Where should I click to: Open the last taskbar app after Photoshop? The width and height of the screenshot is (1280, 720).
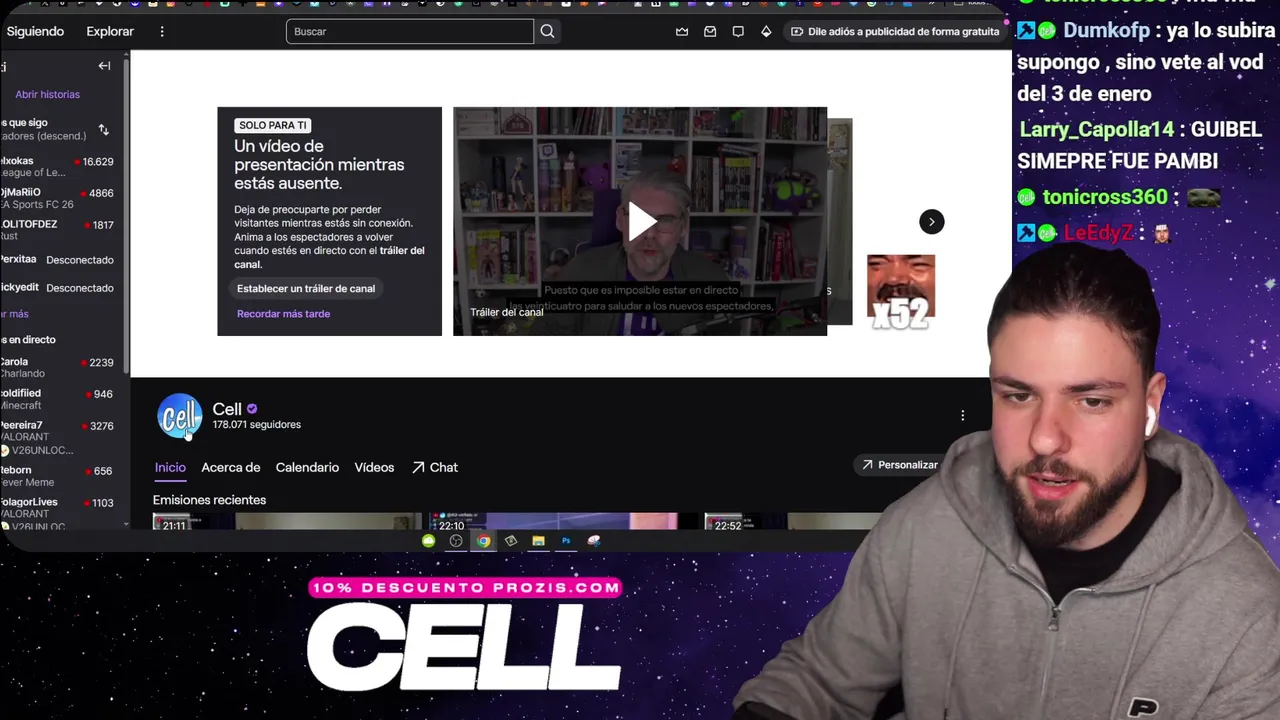tap(594, 541)
